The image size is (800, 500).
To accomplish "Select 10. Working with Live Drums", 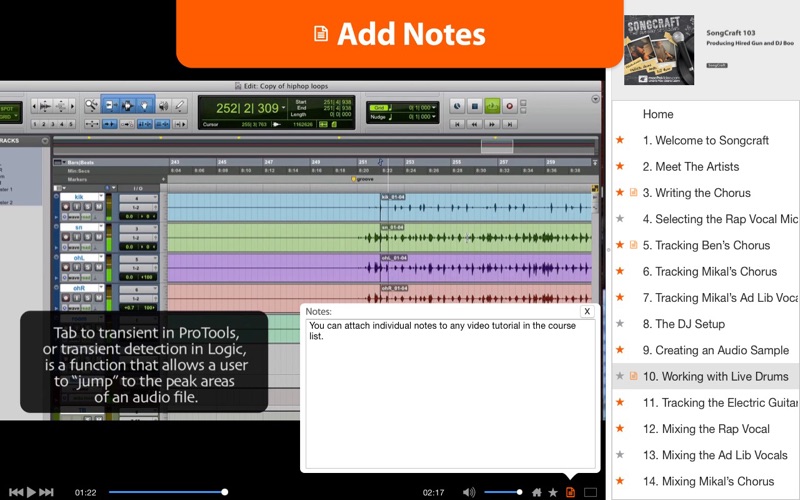I will pyautogui.click(x=715, y=377).
